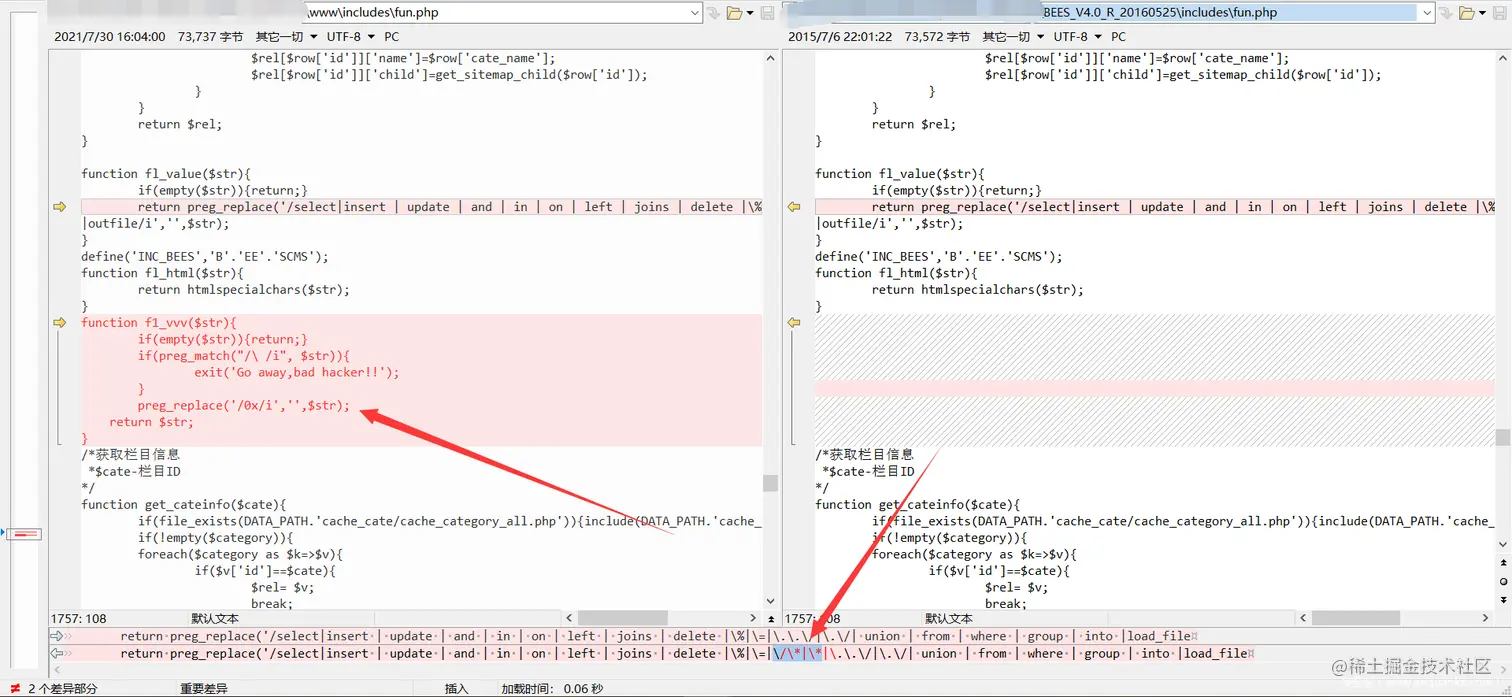Click the left pane browse folder icon
1512x697 pixels.
click(x=734, y=13)
